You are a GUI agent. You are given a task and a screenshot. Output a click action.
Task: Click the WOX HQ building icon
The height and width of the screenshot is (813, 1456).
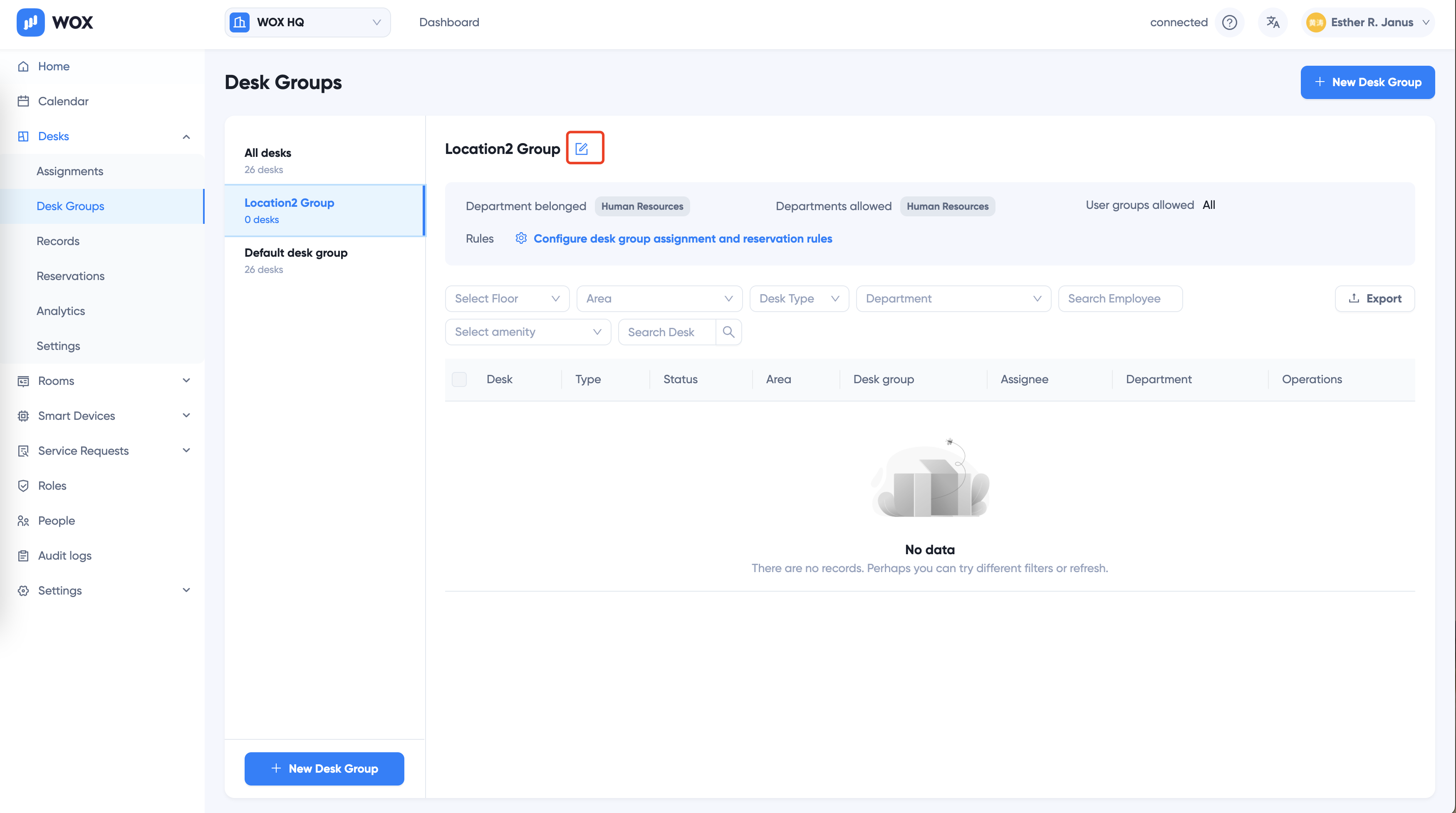pos(239,22)
